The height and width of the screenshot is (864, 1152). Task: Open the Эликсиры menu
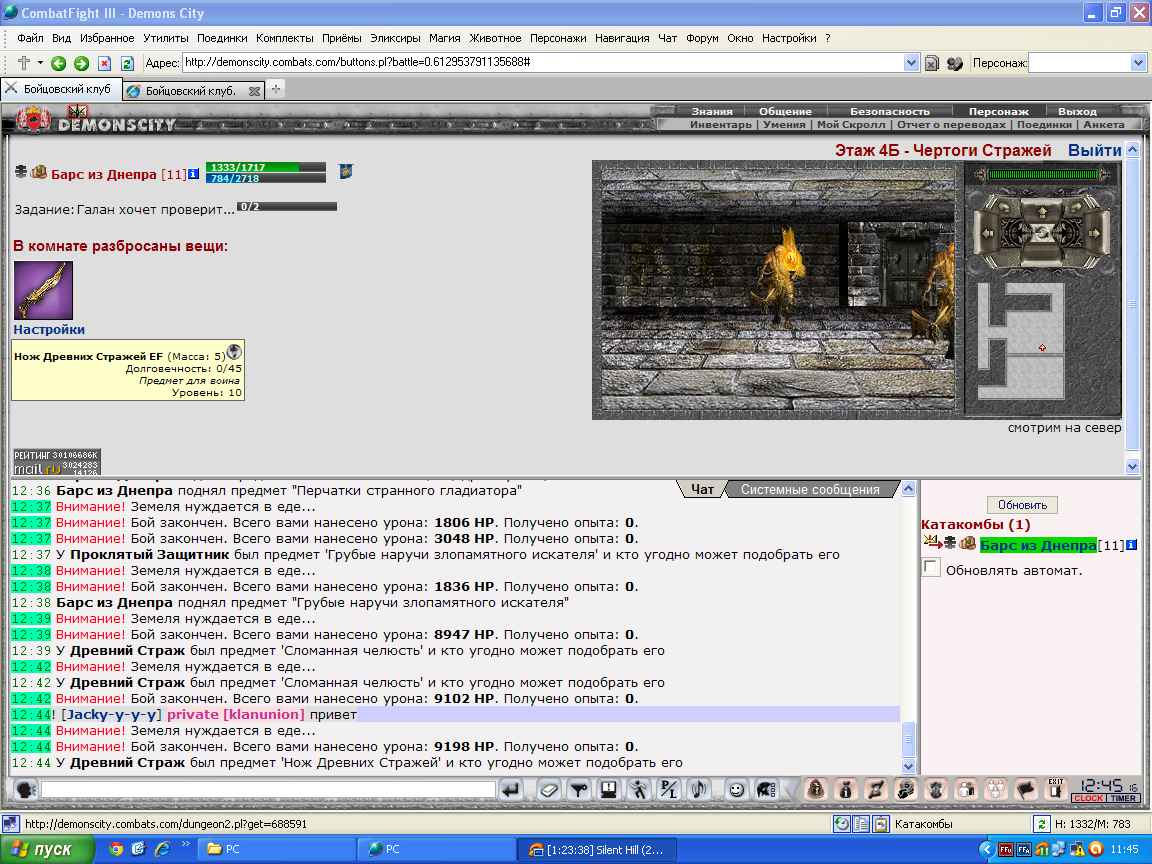coord(395,38)
